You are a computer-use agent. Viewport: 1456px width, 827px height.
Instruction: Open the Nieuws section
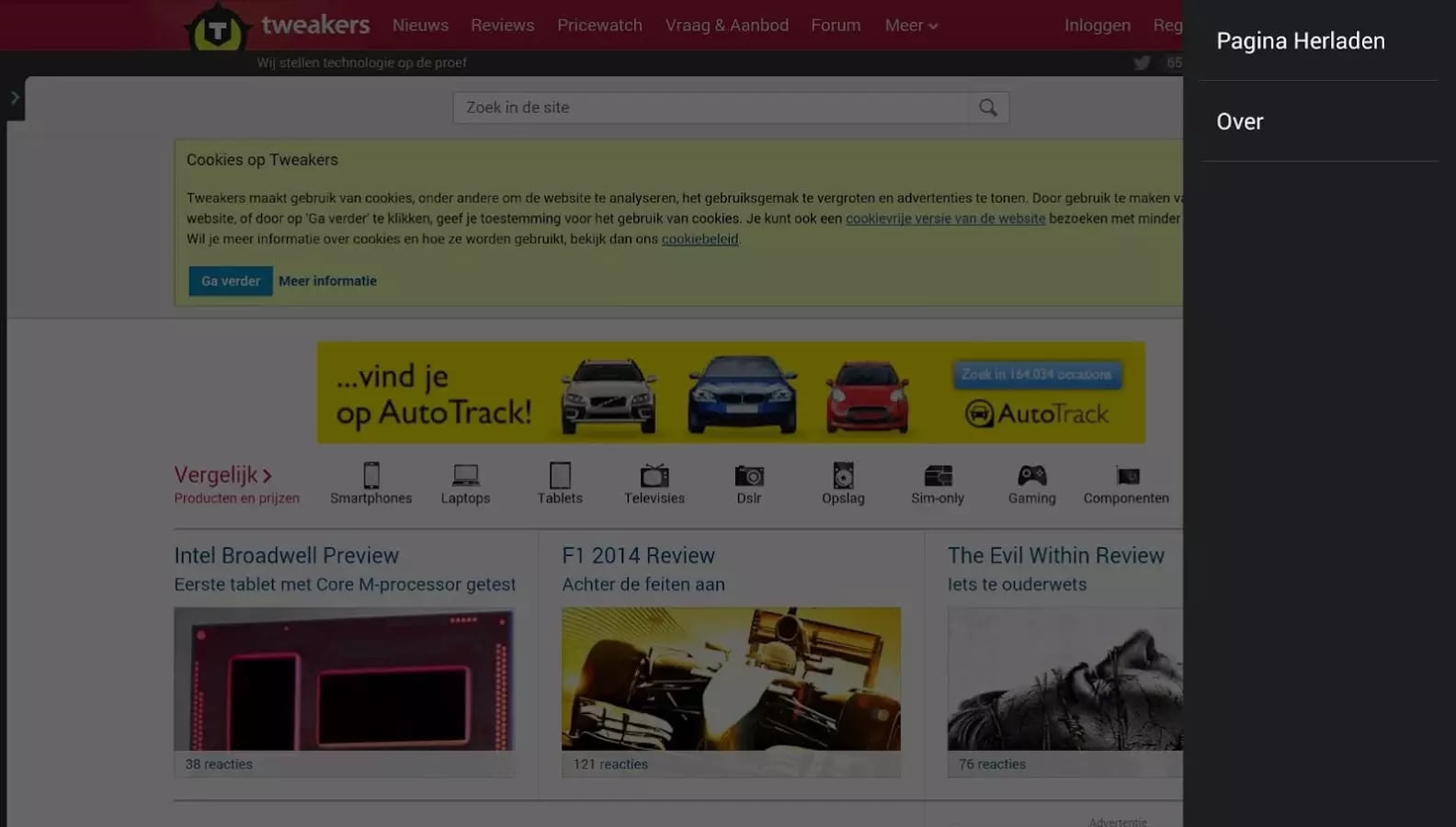click(420, 25)
